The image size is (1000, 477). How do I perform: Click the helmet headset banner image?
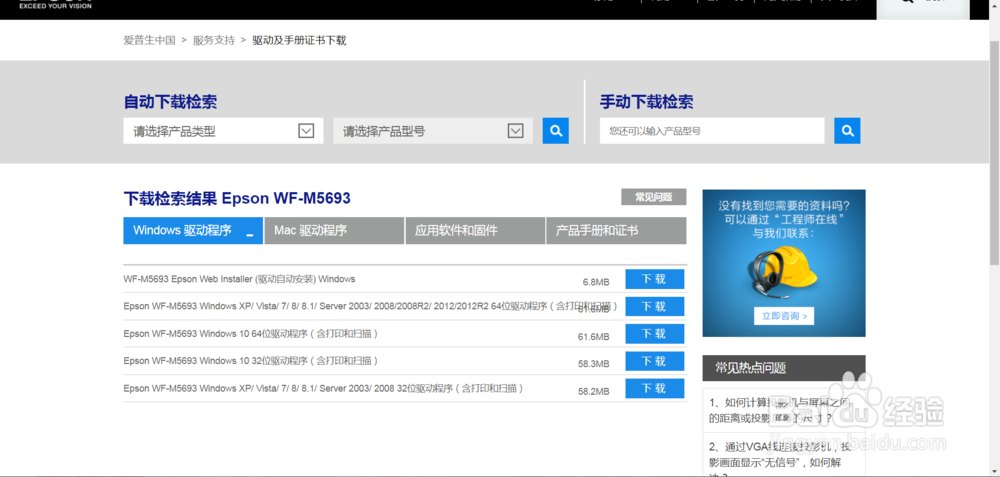pyautogui.click(x=784, y=274)
